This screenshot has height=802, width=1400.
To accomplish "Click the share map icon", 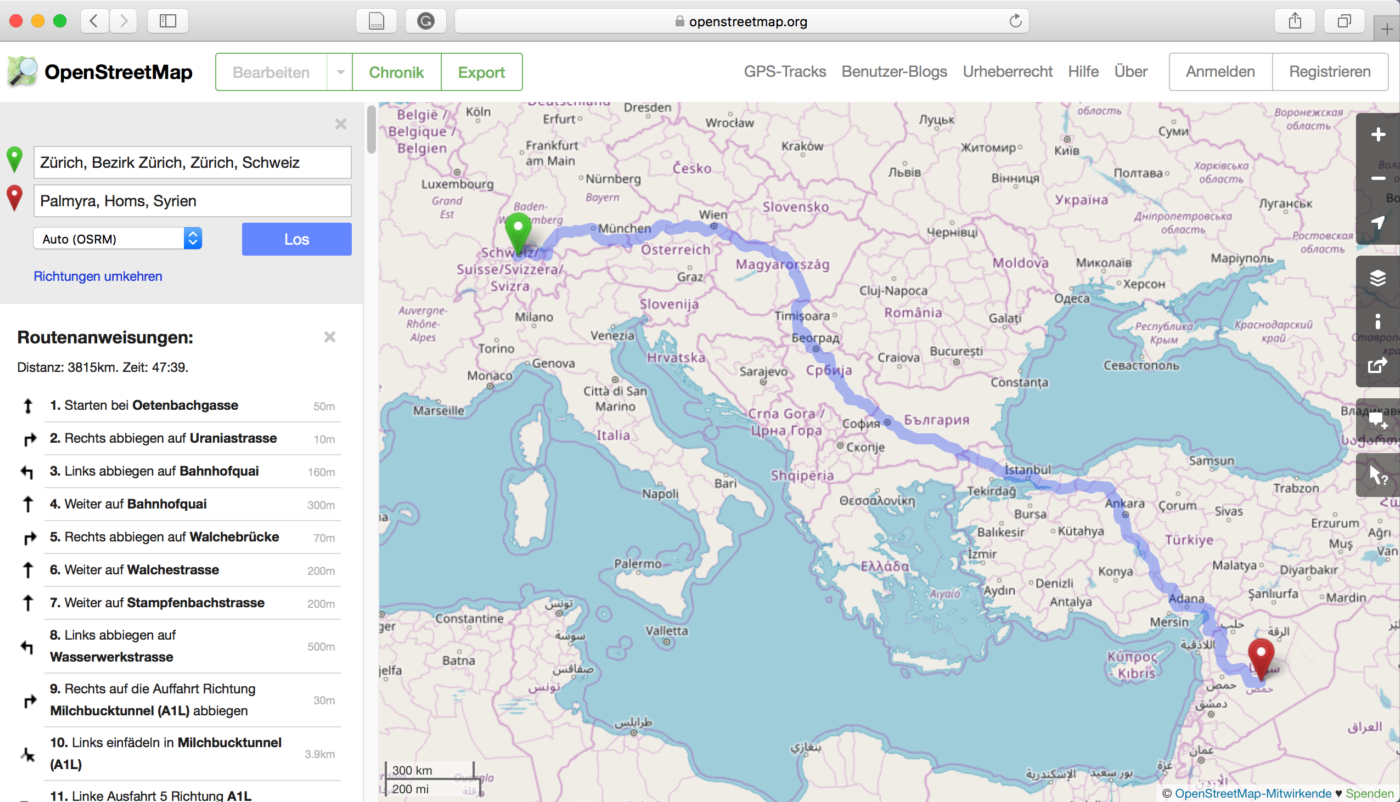I will (x=1378, y=366).
